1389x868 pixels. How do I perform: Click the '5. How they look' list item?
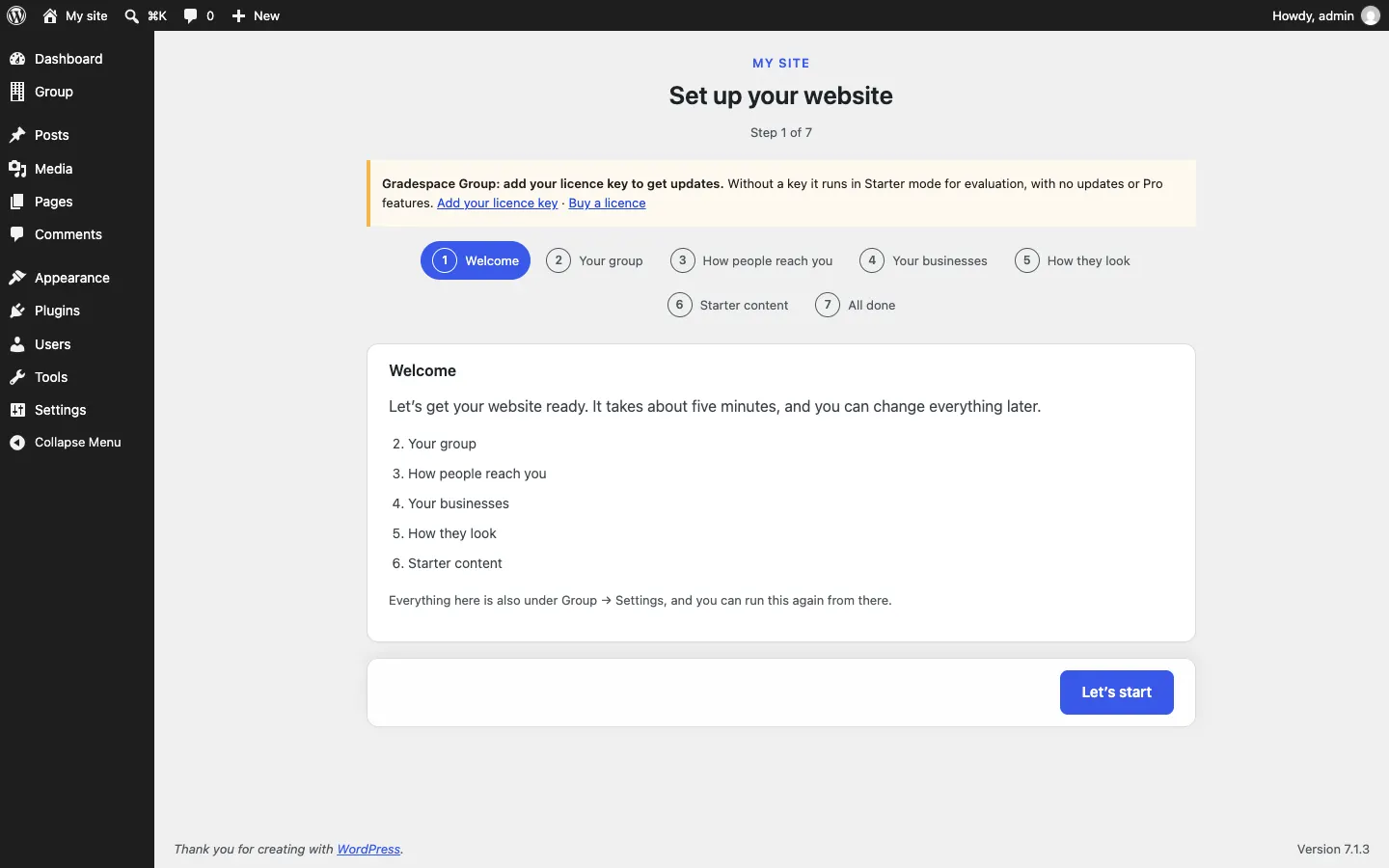point(445,533)
